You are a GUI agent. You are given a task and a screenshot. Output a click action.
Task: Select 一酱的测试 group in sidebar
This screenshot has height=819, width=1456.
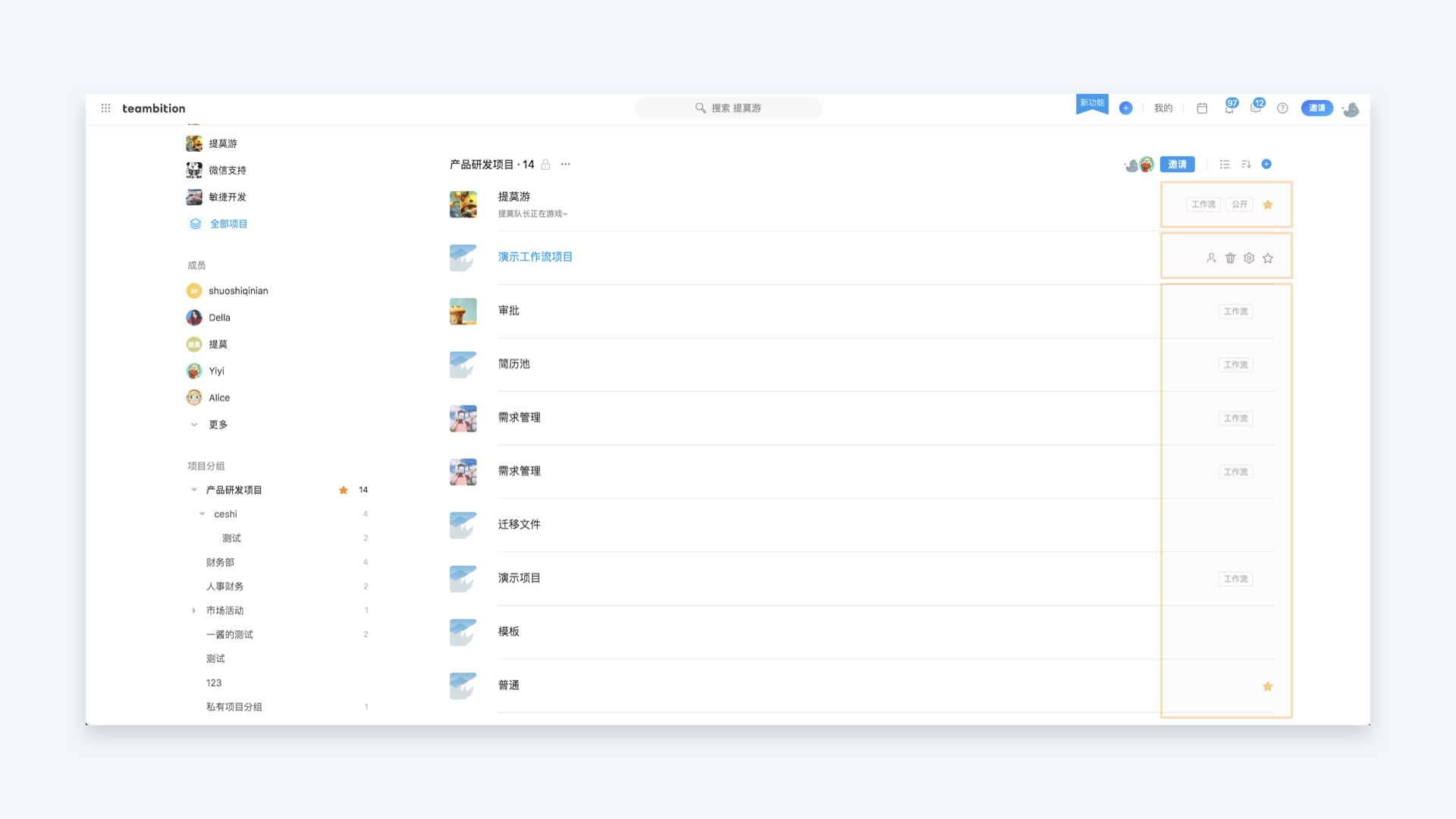click(230, 635)
